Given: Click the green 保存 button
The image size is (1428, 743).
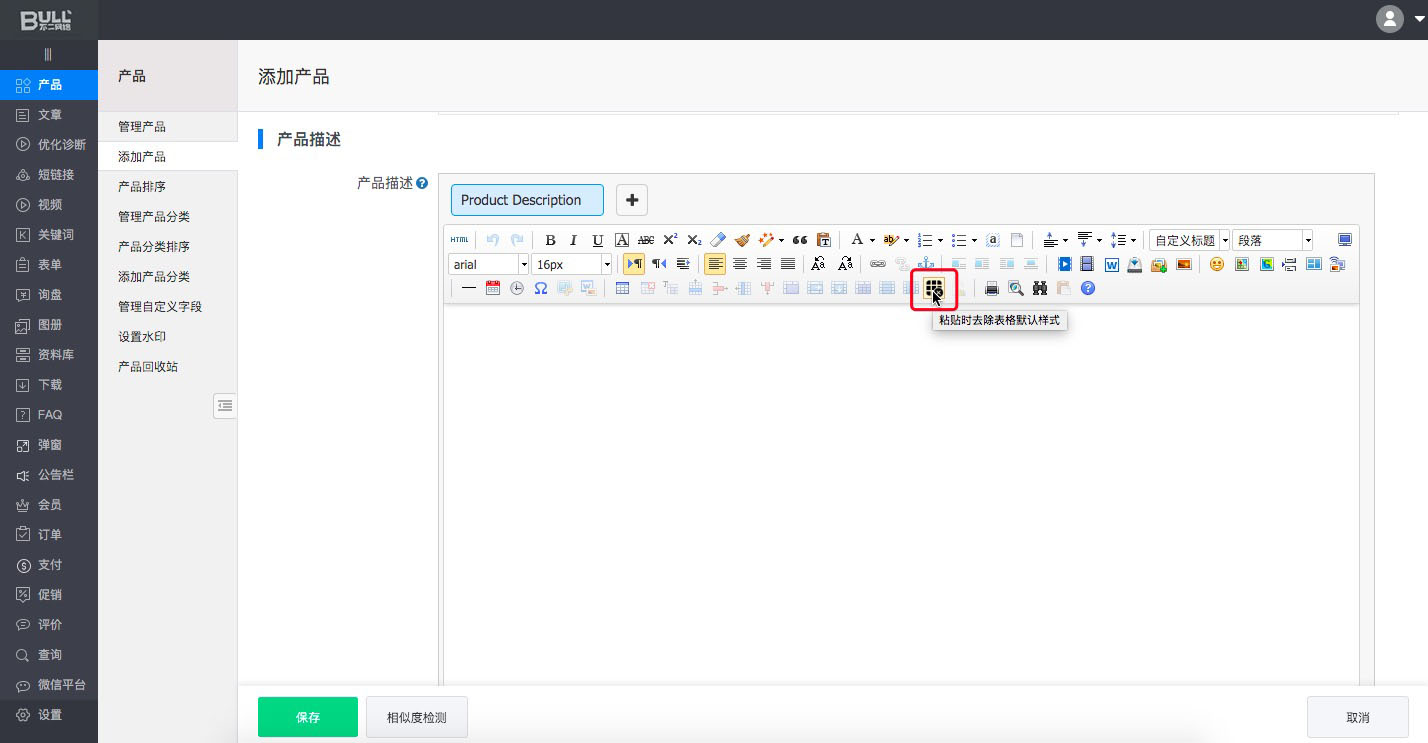Looking at the screenshot, I should click(x=307, y=717).
